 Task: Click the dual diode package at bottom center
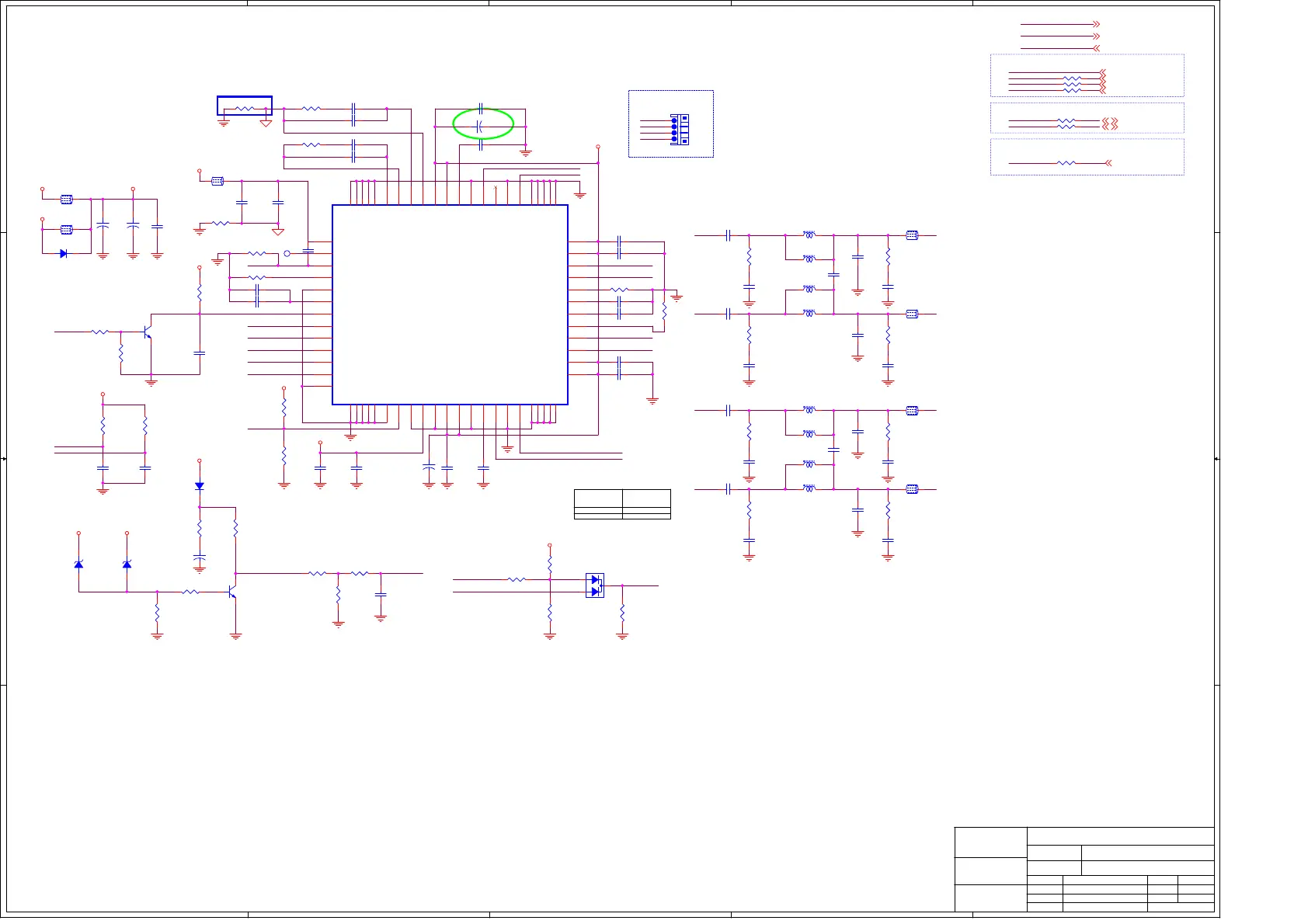[x=595, y=585]
